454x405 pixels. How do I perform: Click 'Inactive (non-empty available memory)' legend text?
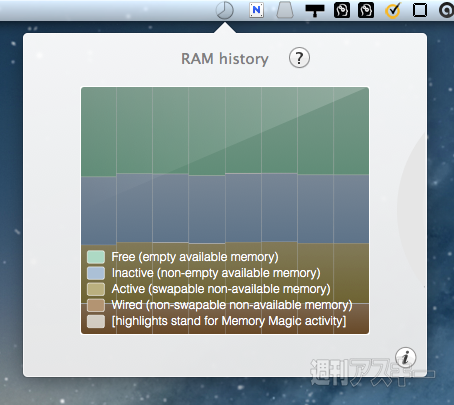216,273
